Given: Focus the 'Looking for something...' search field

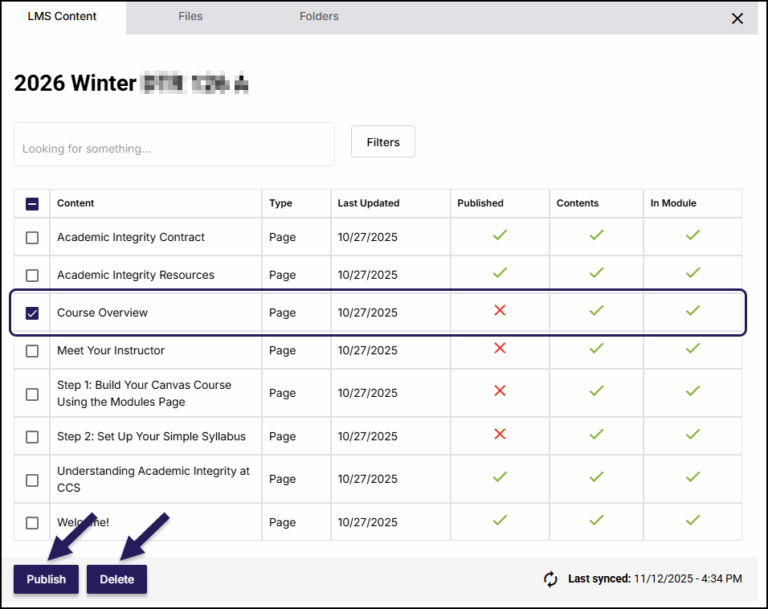Looking at the screenshot, I should pyautogui.click(x=174, y=145).
